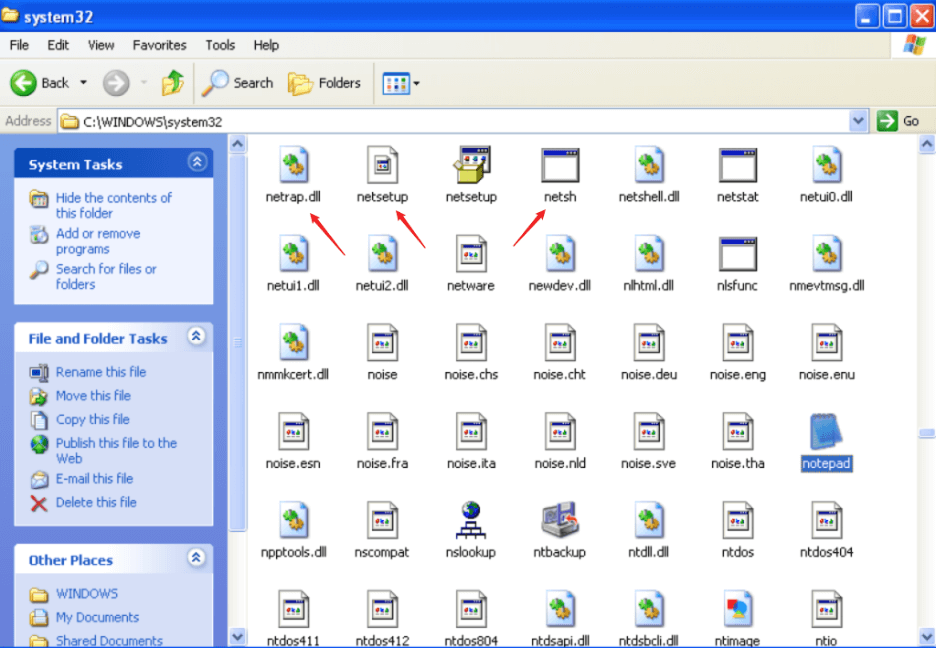Open the Help menu
The image size is (936, 648).
pyautogui.click(x=266, y=45)
